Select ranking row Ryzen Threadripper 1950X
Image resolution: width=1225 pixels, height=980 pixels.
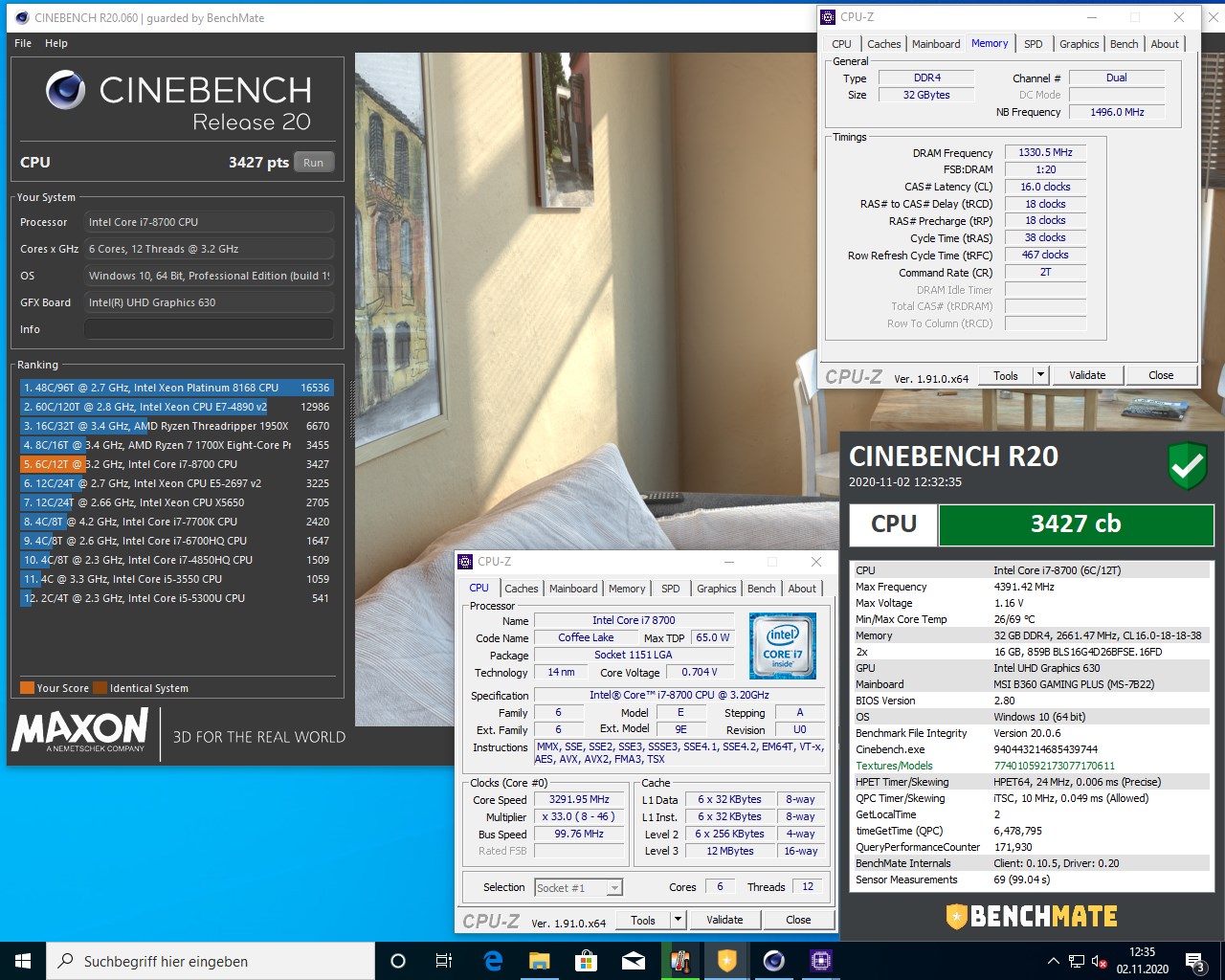tap(176, 426)
